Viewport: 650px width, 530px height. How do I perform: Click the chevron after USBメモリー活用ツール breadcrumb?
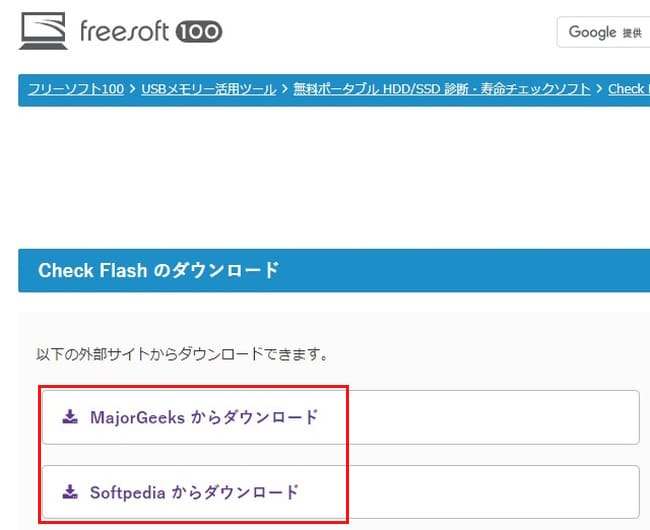point(283,89)
